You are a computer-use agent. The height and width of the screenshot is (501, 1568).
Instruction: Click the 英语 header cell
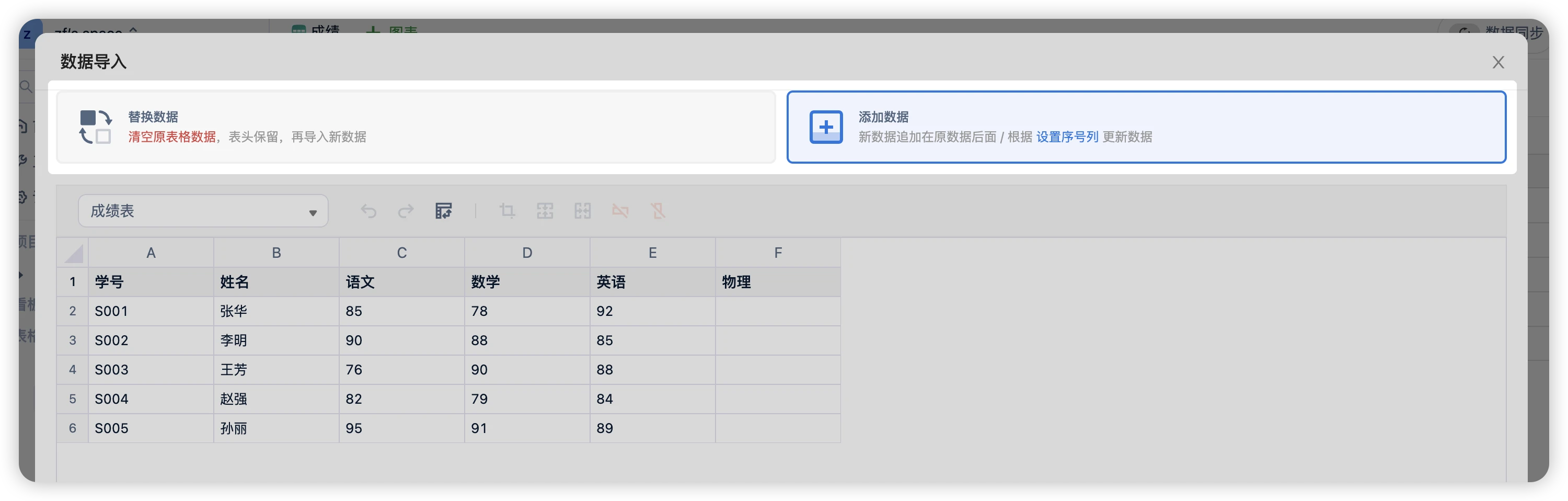(652, 282)
